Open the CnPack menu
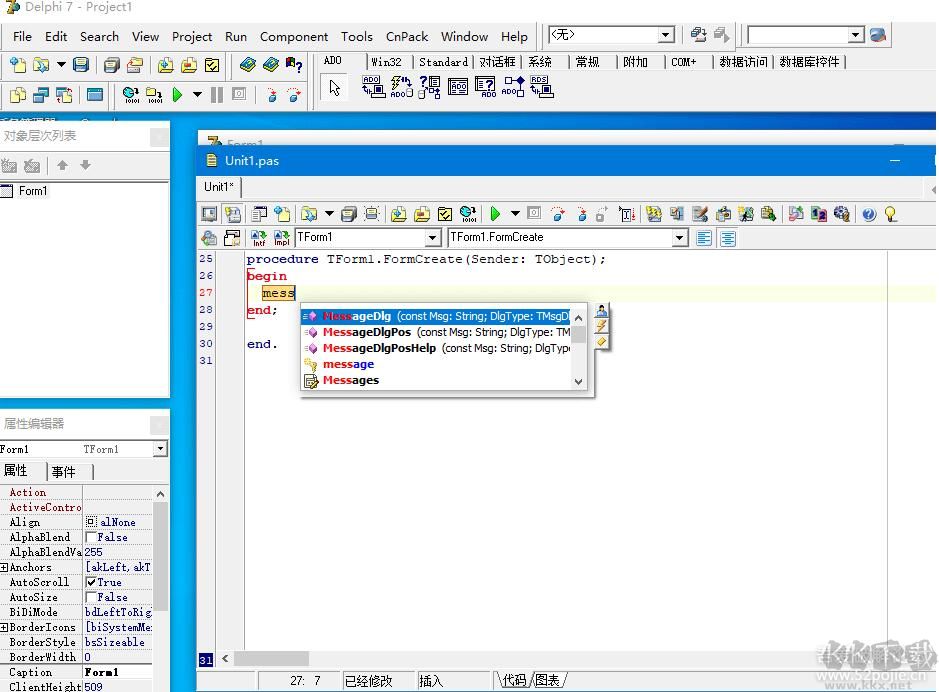 coord(407,36)
